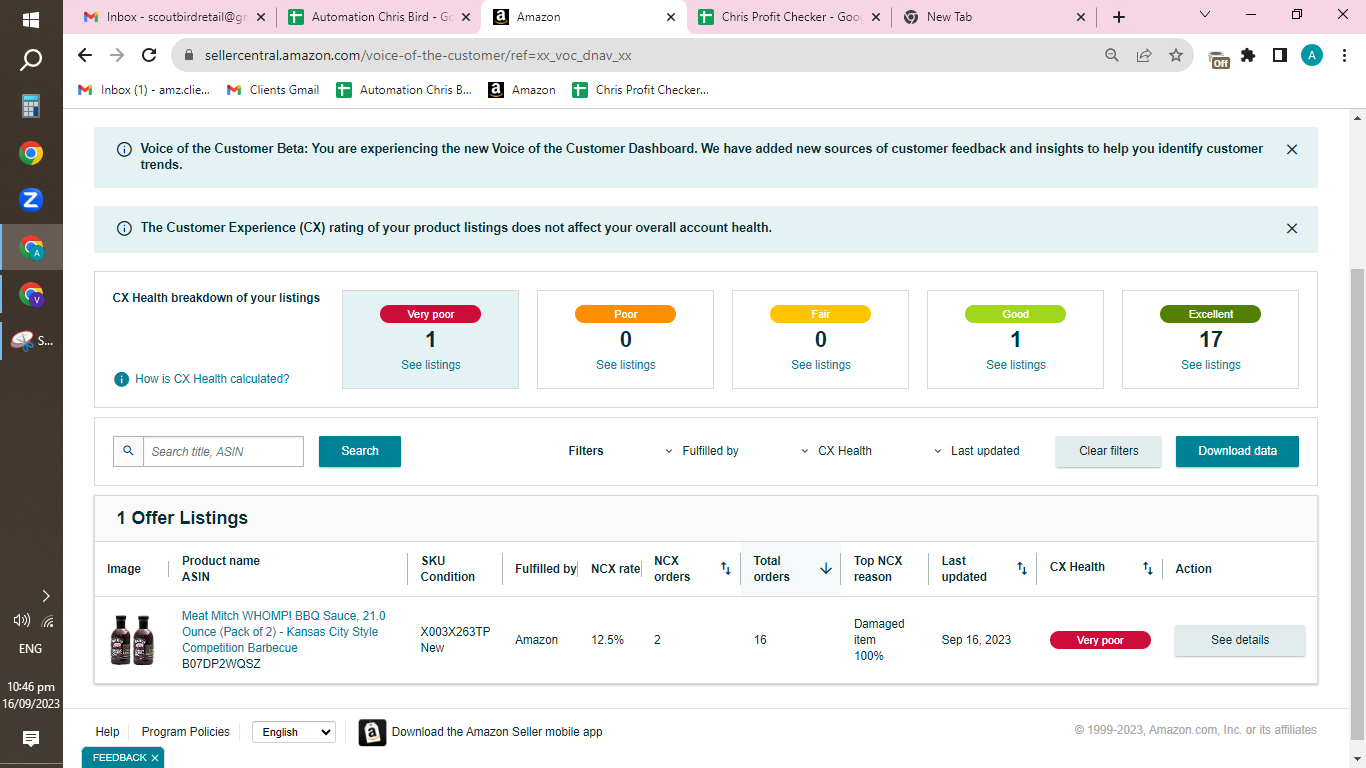Screen dimensions: 1366x768
Task: Switch to the Automation Chris Bird tab
Action: pyautogui.click(x=380, y=17)
